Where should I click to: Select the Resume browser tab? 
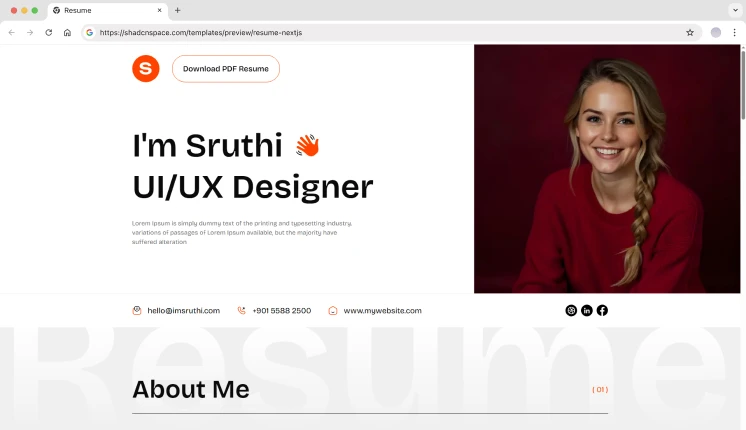tap(108, 10)
